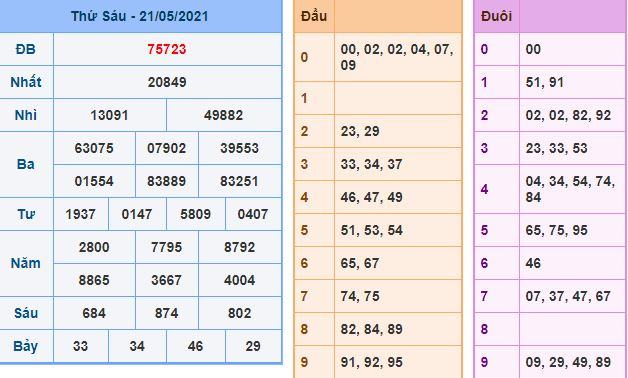
Task: Click the '04, 34, 54, 74, 84' cell
Action: coord(572,189)
